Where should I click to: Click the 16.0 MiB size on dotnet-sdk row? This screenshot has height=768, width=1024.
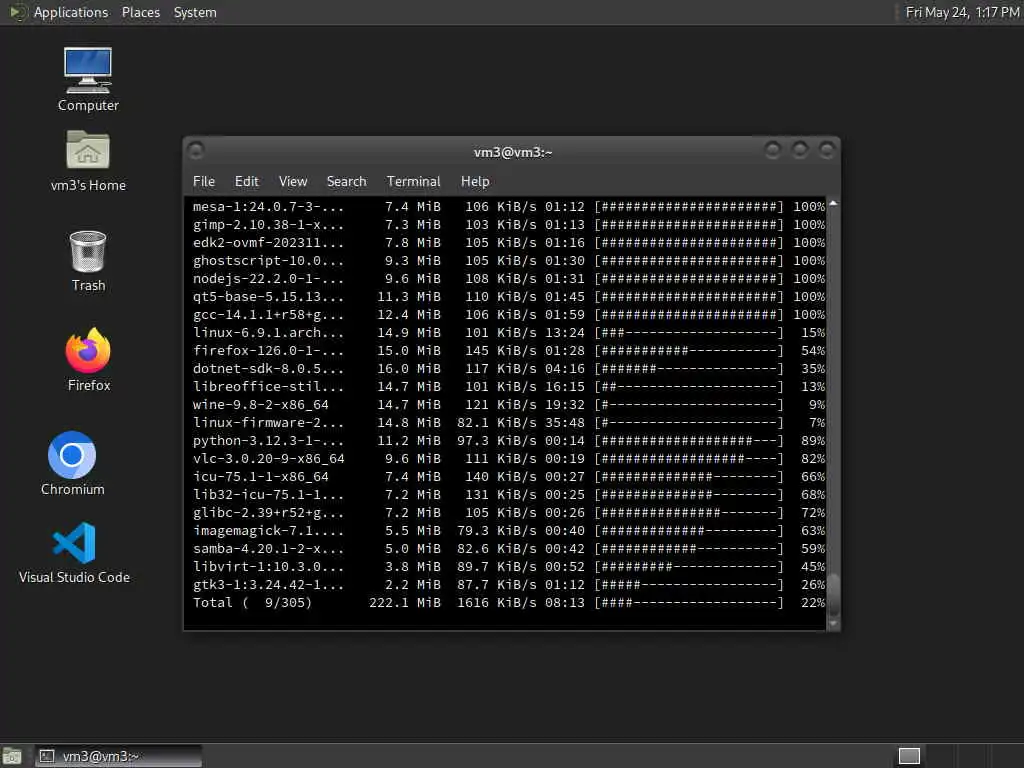(408, 368)
